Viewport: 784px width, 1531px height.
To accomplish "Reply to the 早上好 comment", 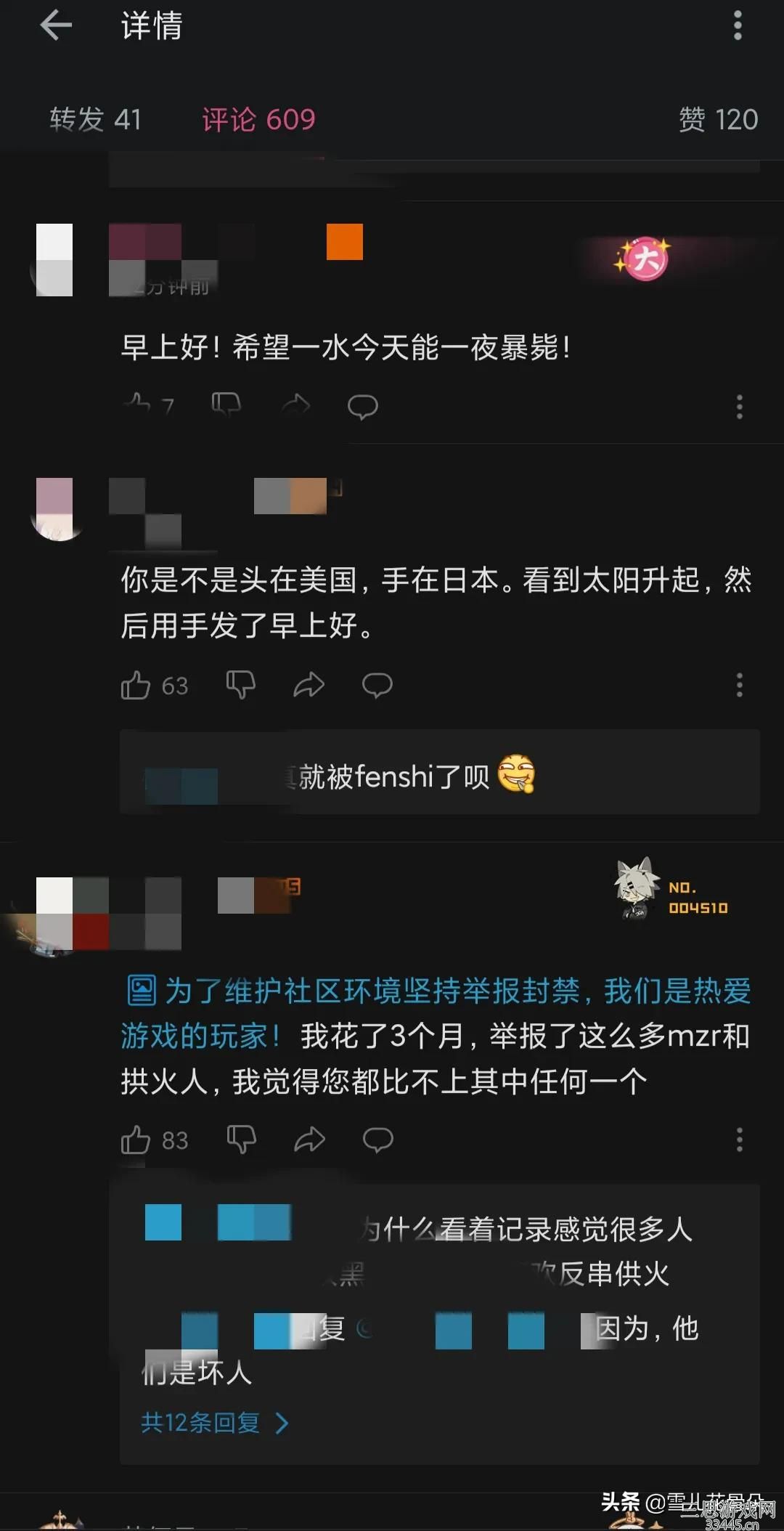I will tap(363, 407).
